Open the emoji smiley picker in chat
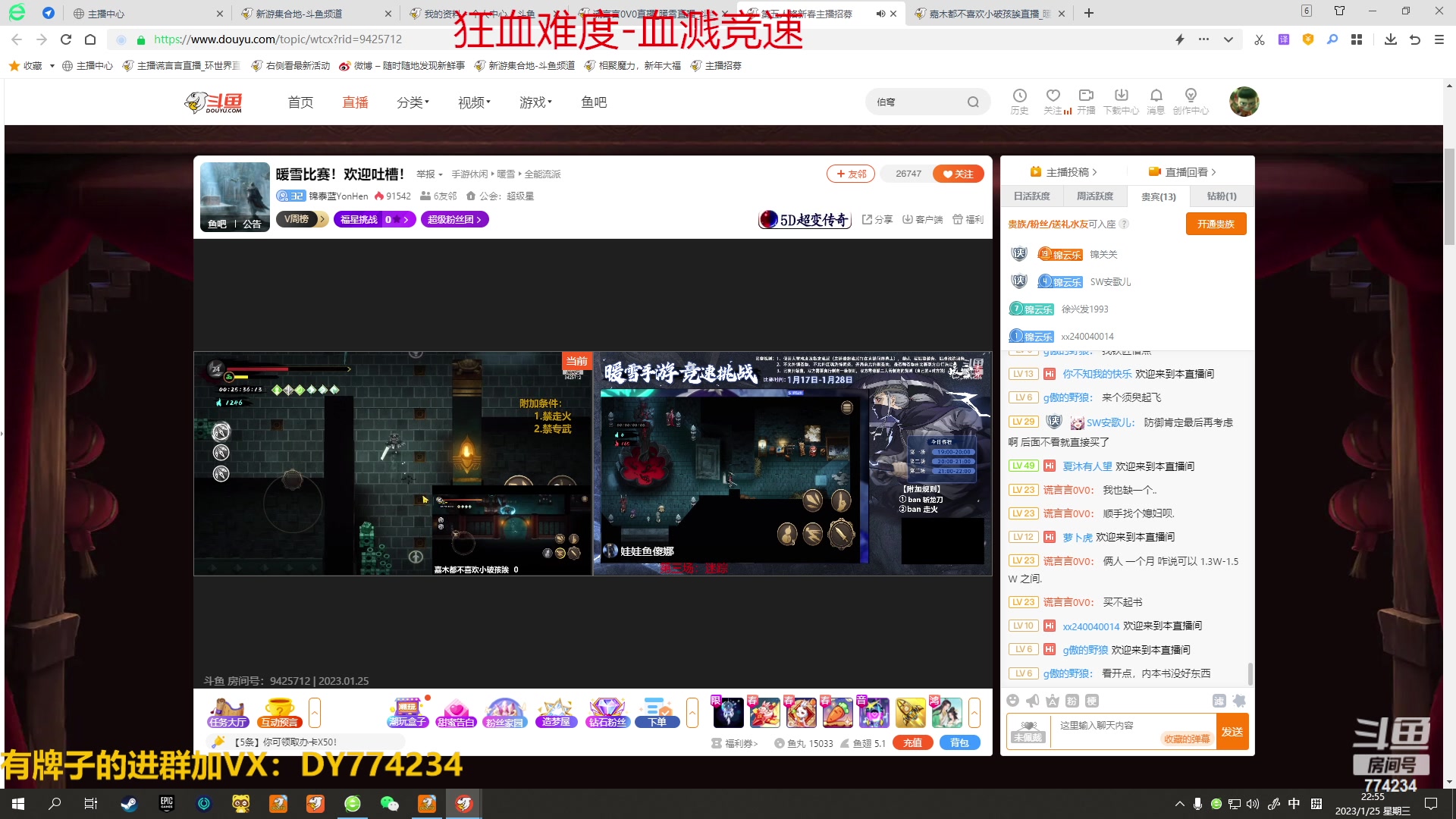The width and height of the screenshot is (1456, 819). click(x=1012, y=701)
